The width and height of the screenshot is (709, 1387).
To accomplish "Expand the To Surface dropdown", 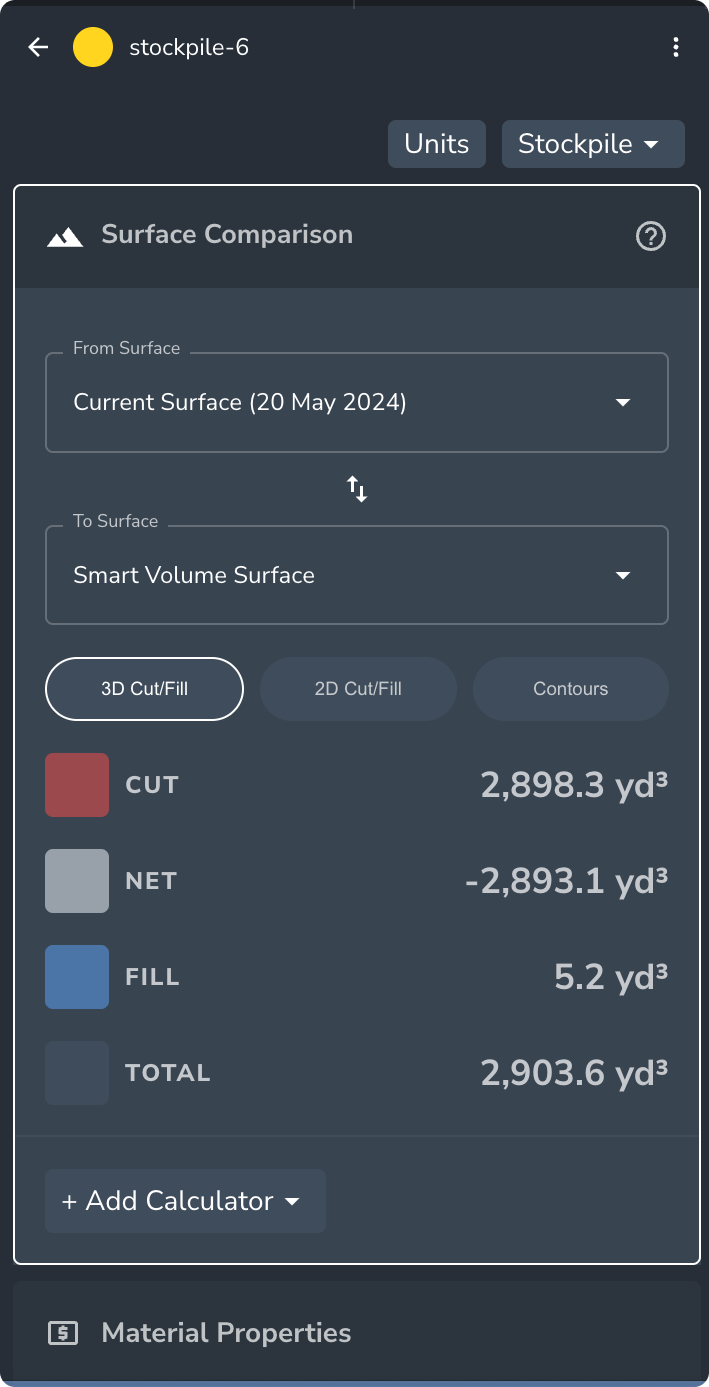I will (x=357, y=576).
